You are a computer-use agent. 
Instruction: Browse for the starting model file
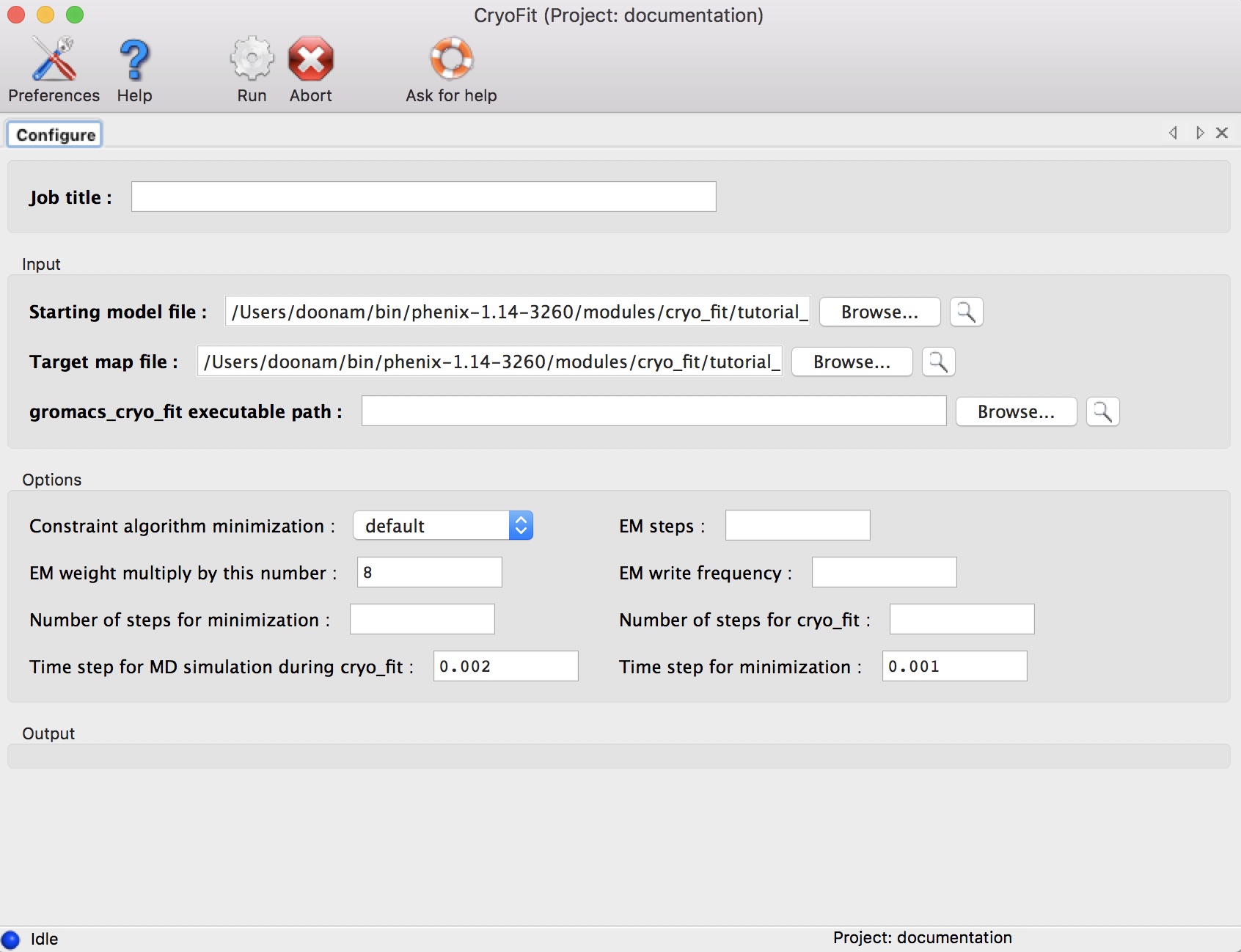click(879, 312)
